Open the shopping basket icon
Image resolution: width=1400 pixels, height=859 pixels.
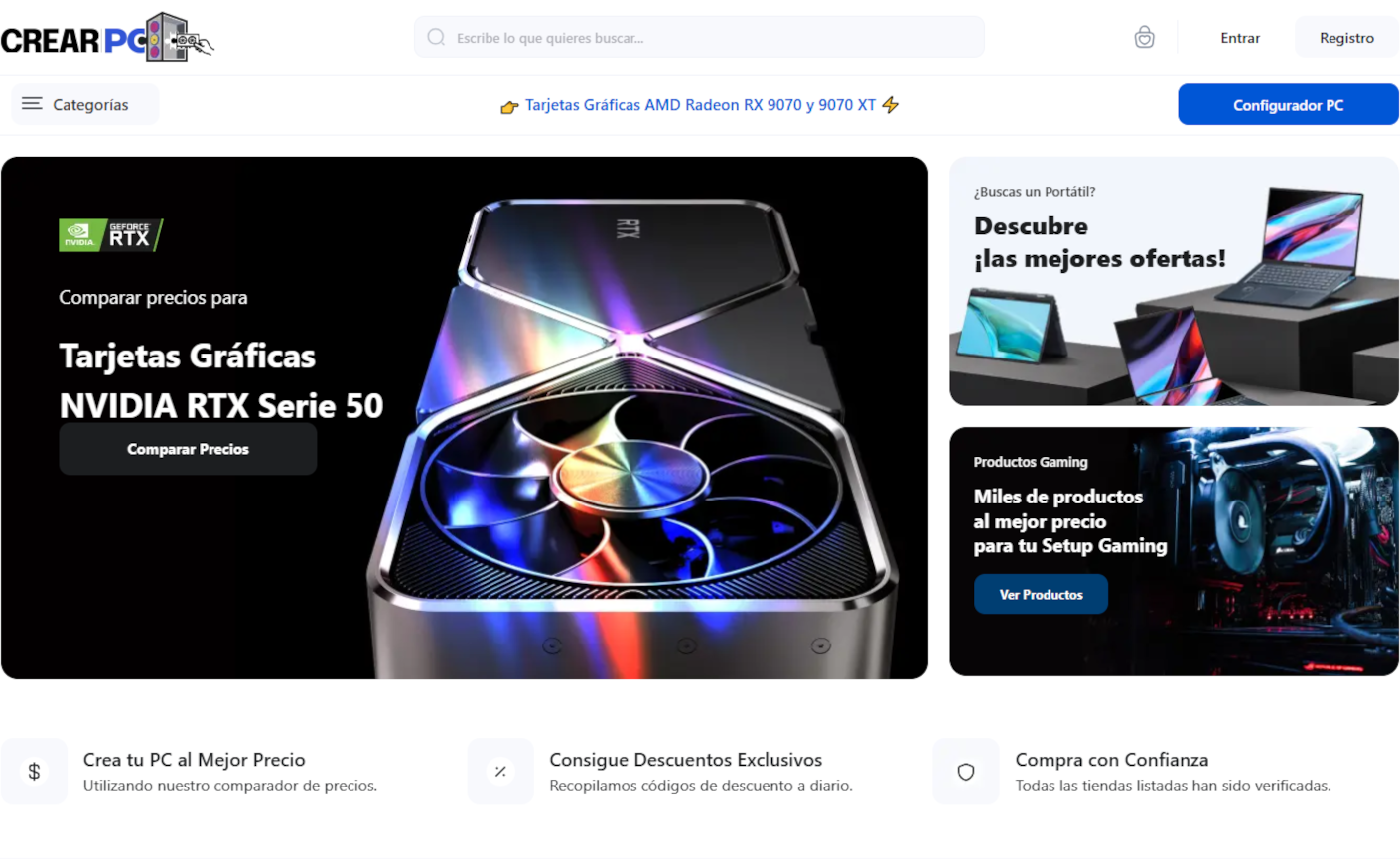point(1144,37)
